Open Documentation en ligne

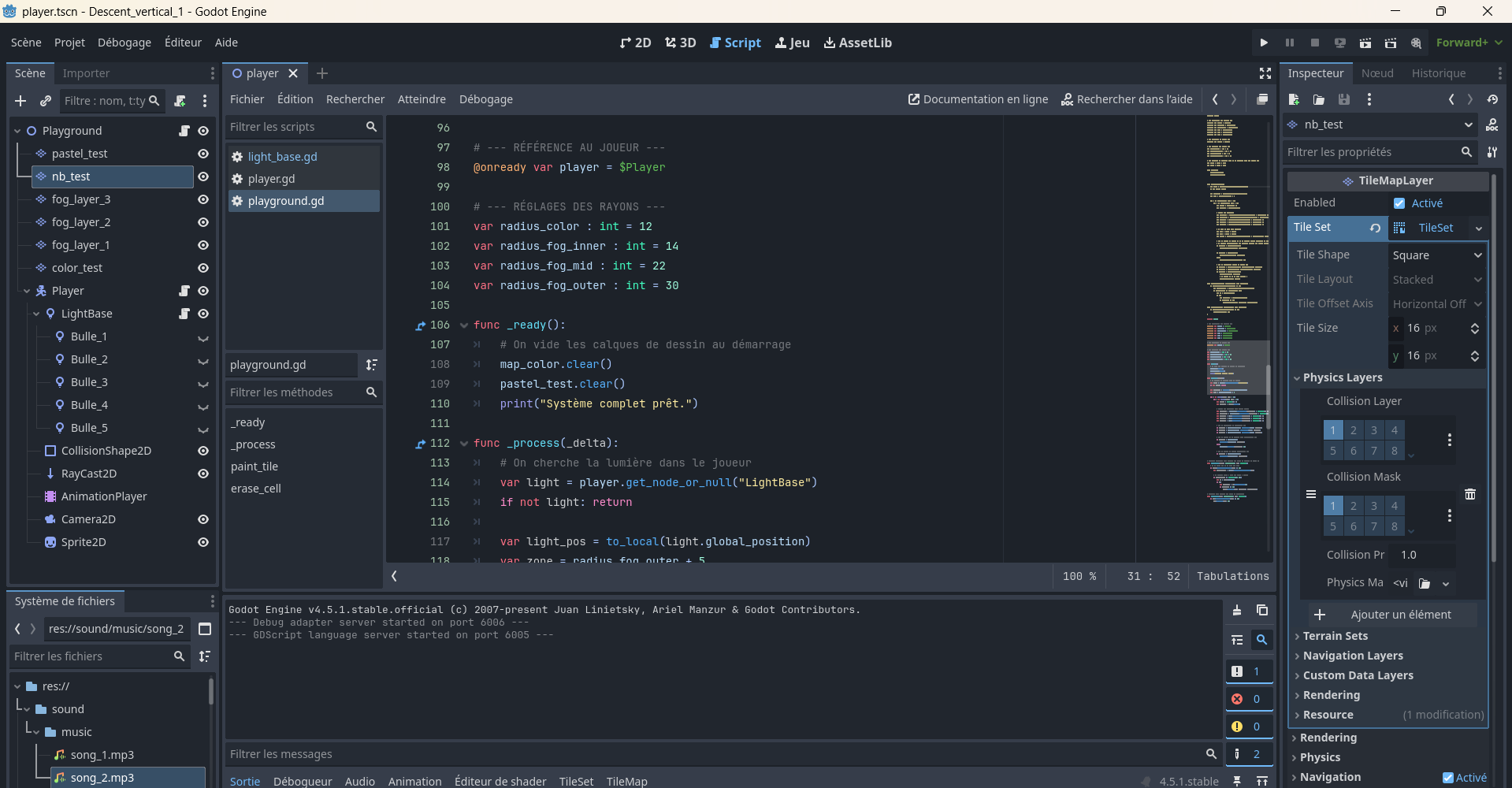pos(978,99)
